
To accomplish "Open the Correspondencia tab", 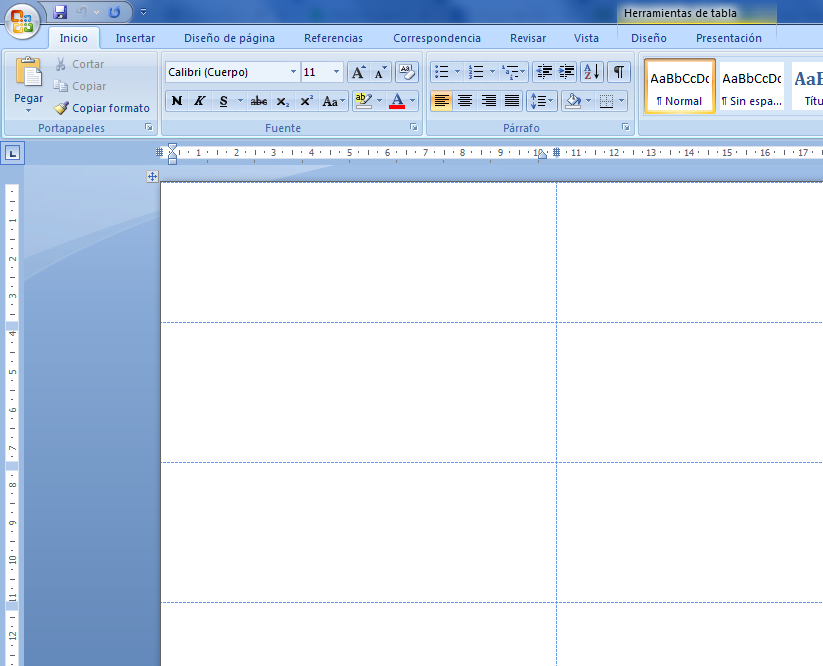I will point(437,38).
